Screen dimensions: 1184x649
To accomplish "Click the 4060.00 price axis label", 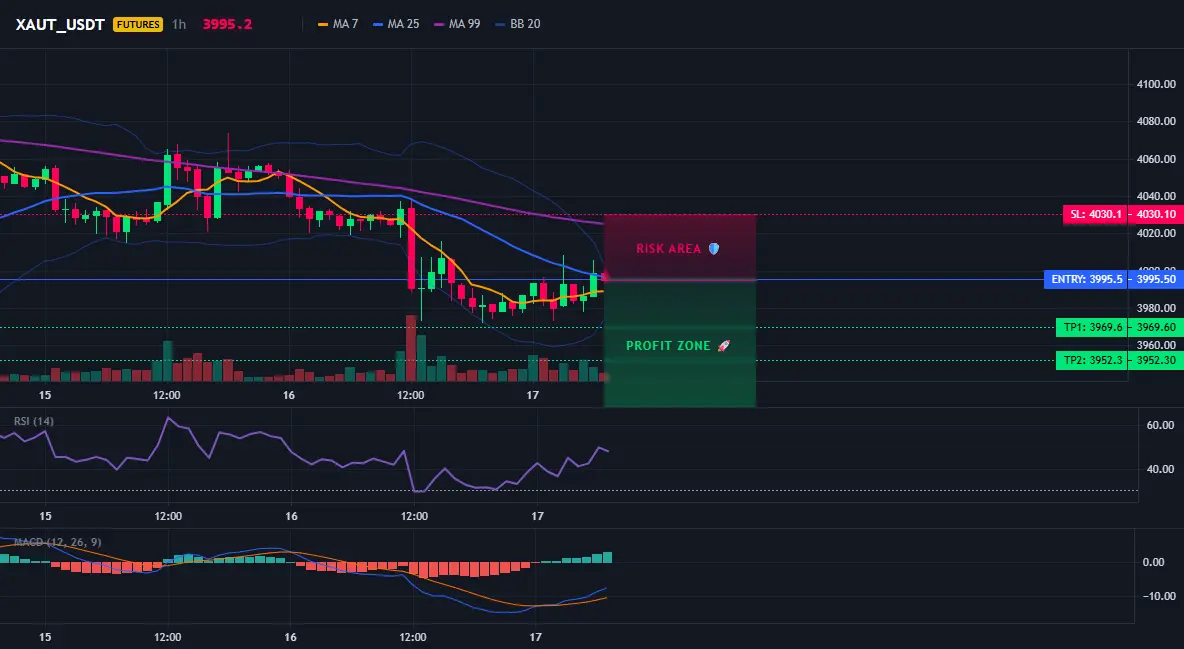I will coord(1156,159).
